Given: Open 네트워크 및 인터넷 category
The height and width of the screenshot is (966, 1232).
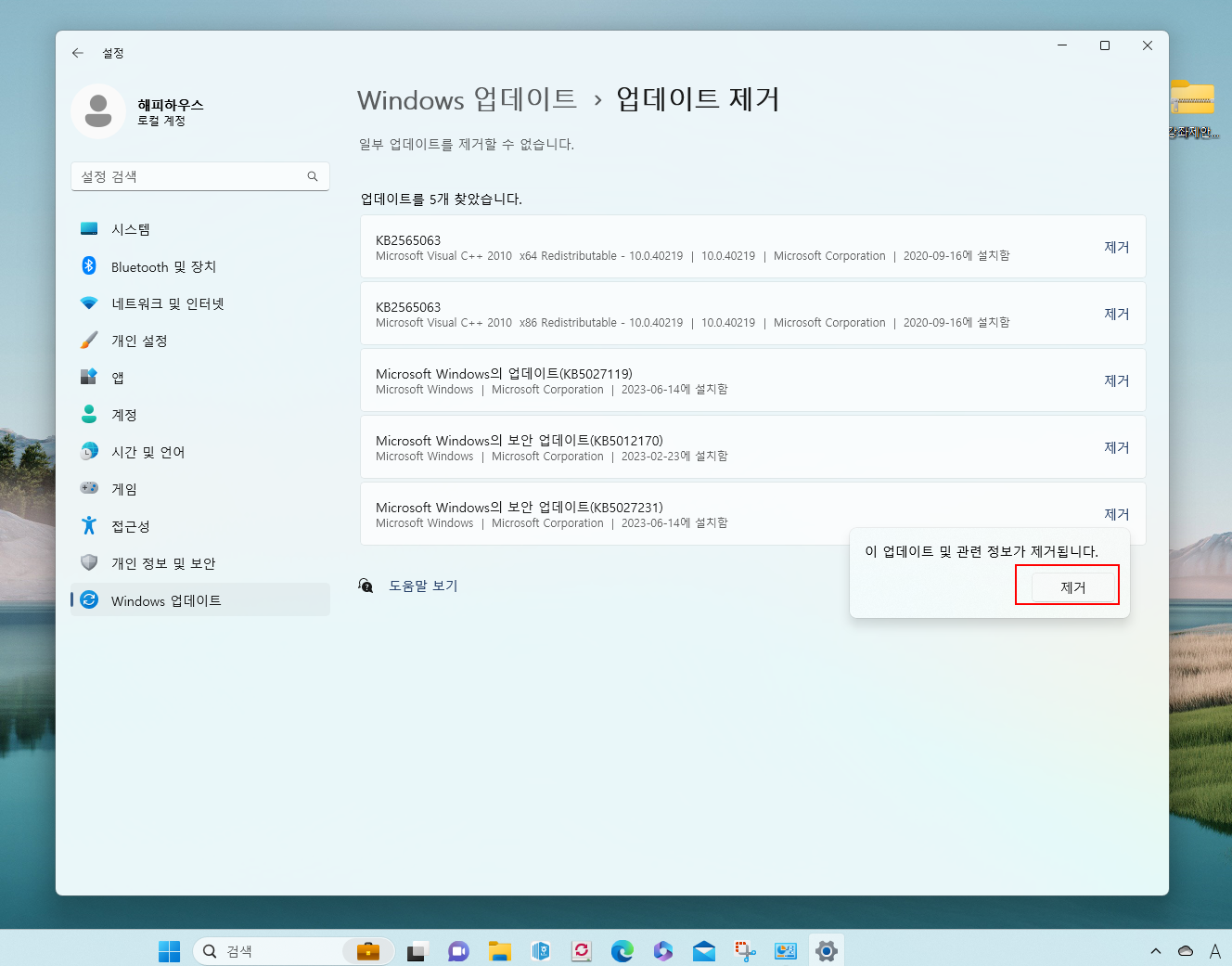Looking at the screenshot, I should click(200, 303).
